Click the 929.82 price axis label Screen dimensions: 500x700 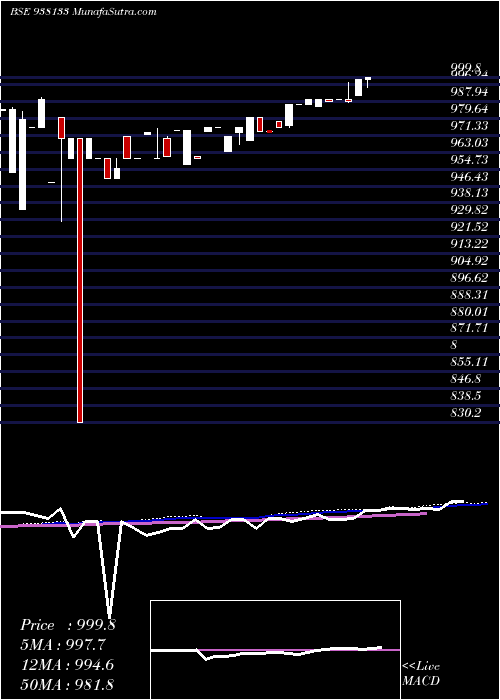tap(469, 210)
